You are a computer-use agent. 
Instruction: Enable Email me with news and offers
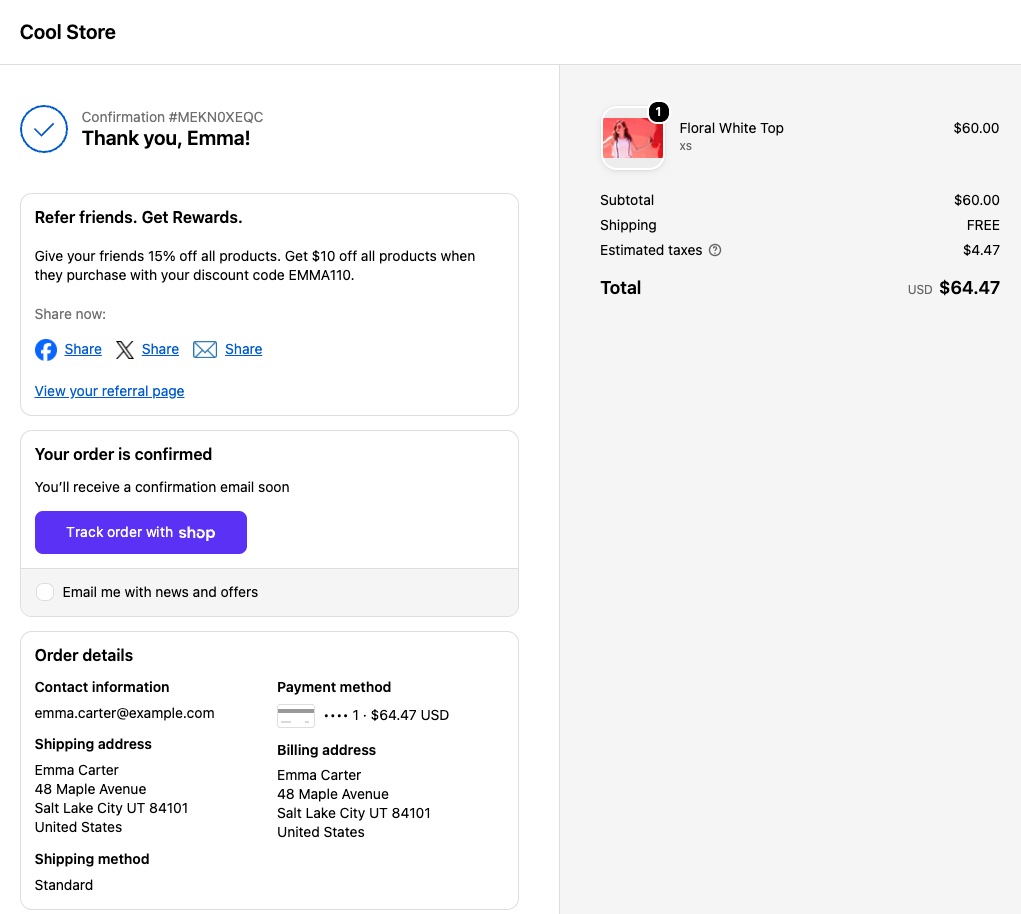tap(45, 592)
